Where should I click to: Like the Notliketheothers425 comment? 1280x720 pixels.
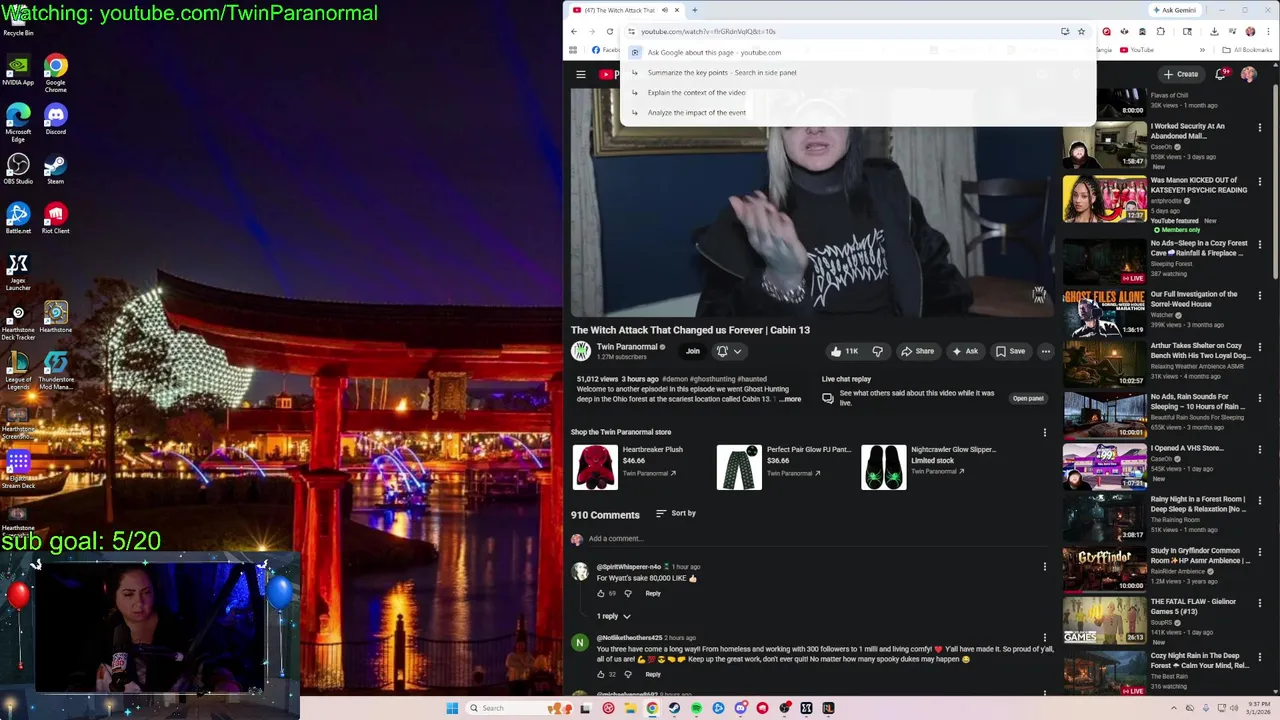(600, 674)
